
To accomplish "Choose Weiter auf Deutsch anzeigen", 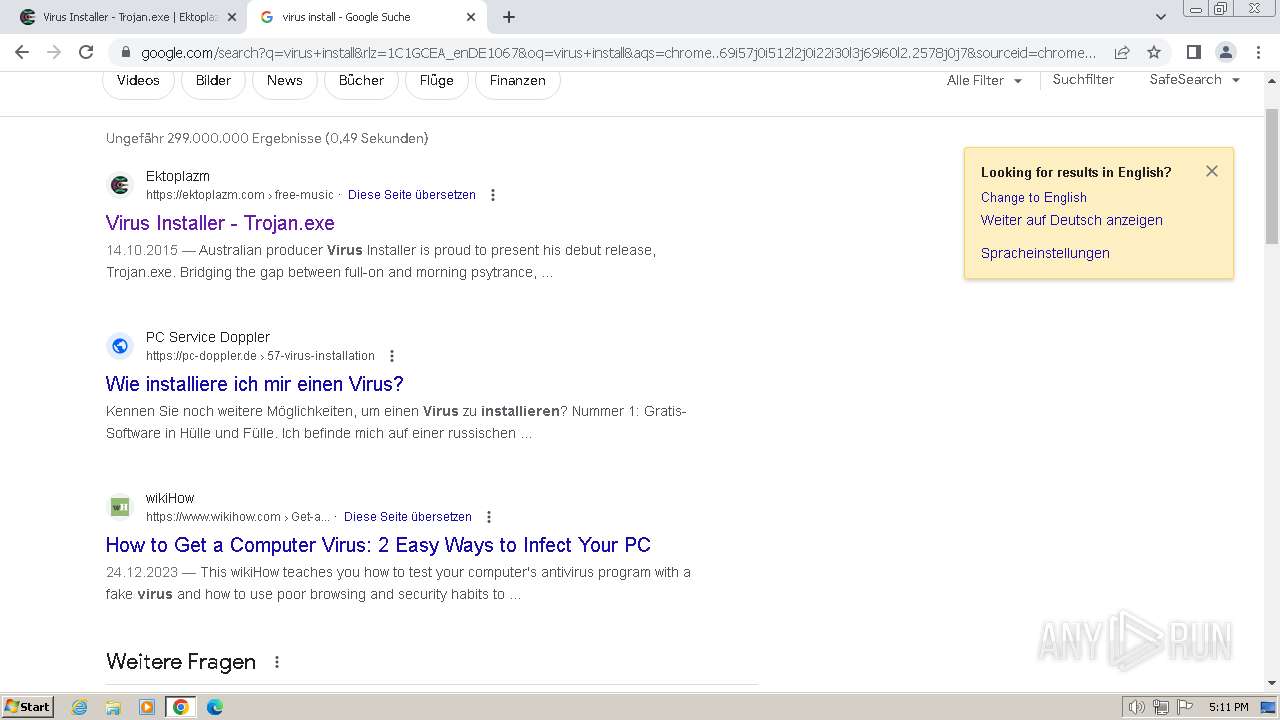I will [1071, 220].
